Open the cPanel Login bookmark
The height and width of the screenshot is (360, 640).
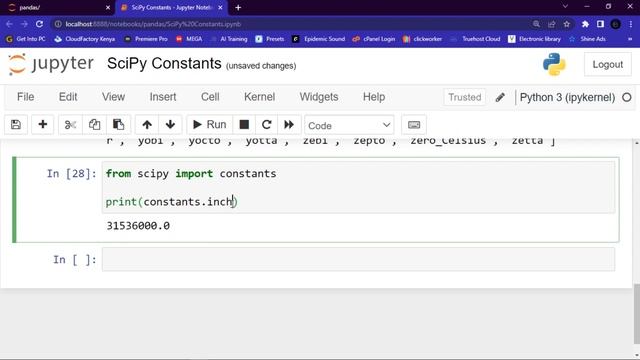coord(374,39)
